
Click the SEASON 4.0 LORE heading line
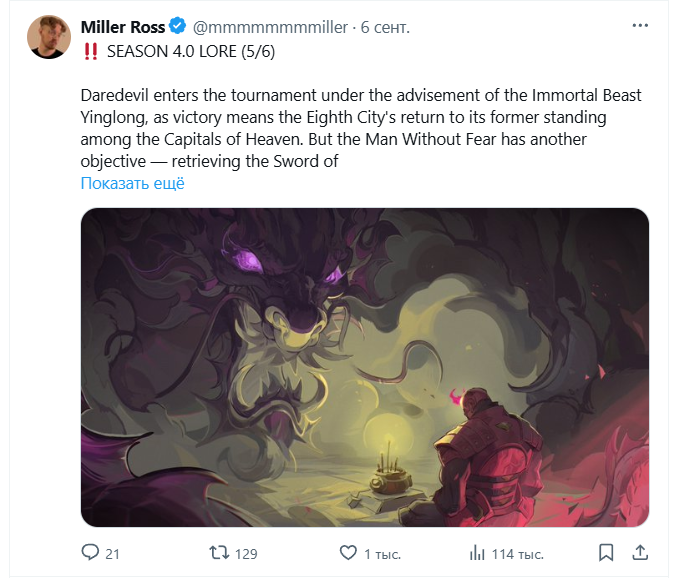[x=178, y=52]
